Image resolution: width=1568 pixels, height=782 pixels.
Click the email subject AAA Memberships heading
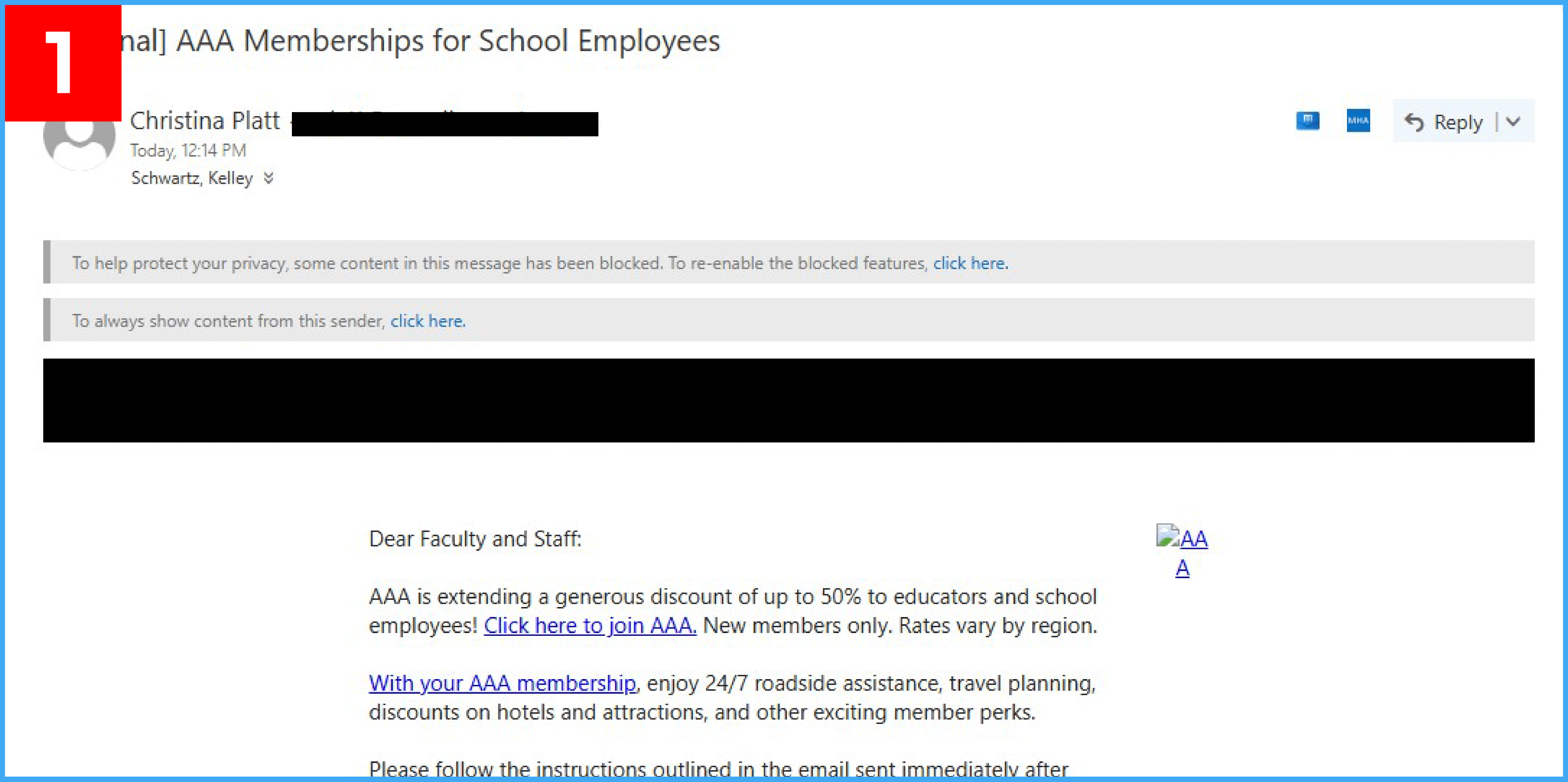point(447,41)
